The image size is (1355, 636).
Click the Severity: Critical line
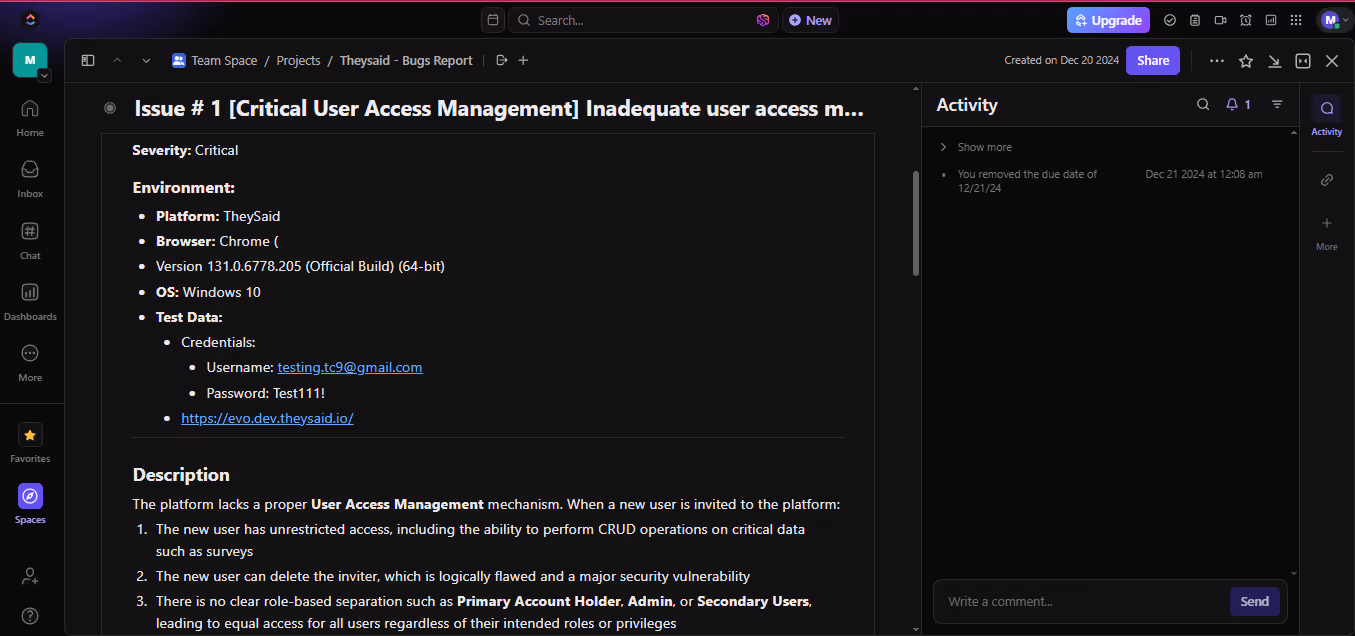point(185,150)
